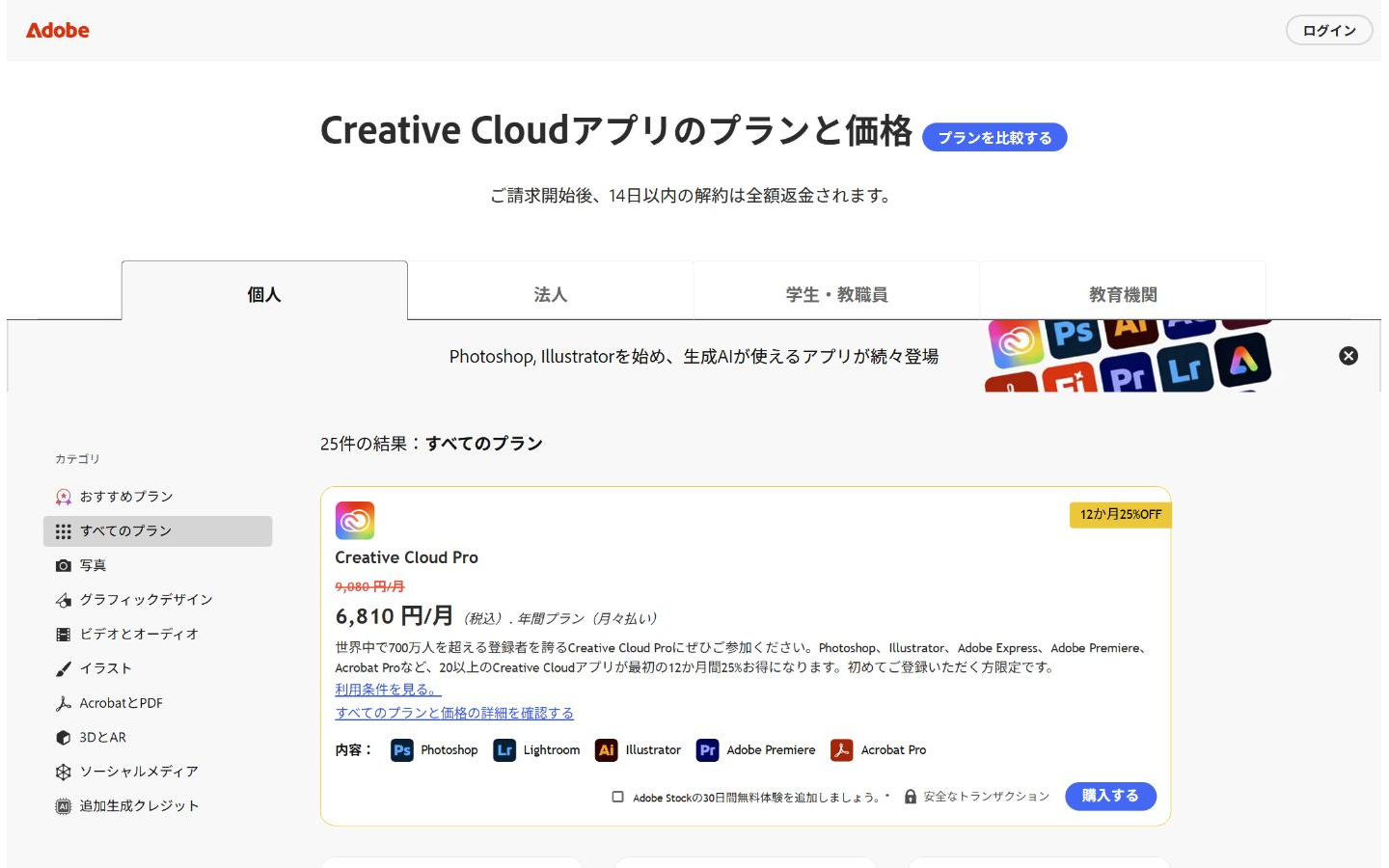
Task: Click the Acrobat Pro icon
Action: pos(842,750)
